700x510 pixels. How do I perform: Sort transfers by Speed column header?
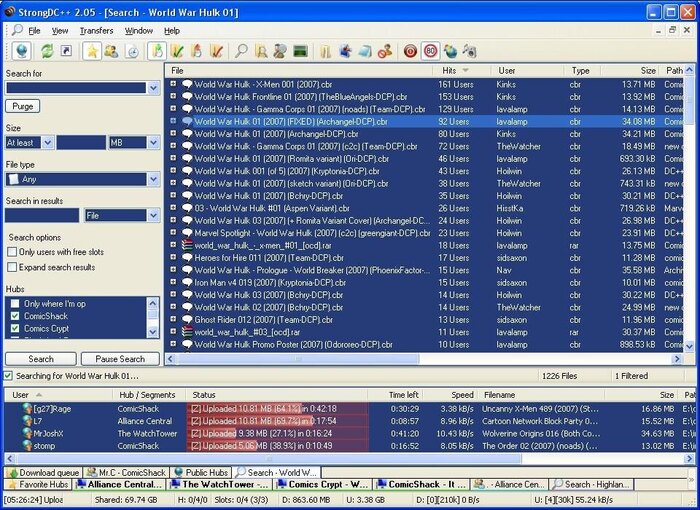pyautogui.click(x=450, y=395)
